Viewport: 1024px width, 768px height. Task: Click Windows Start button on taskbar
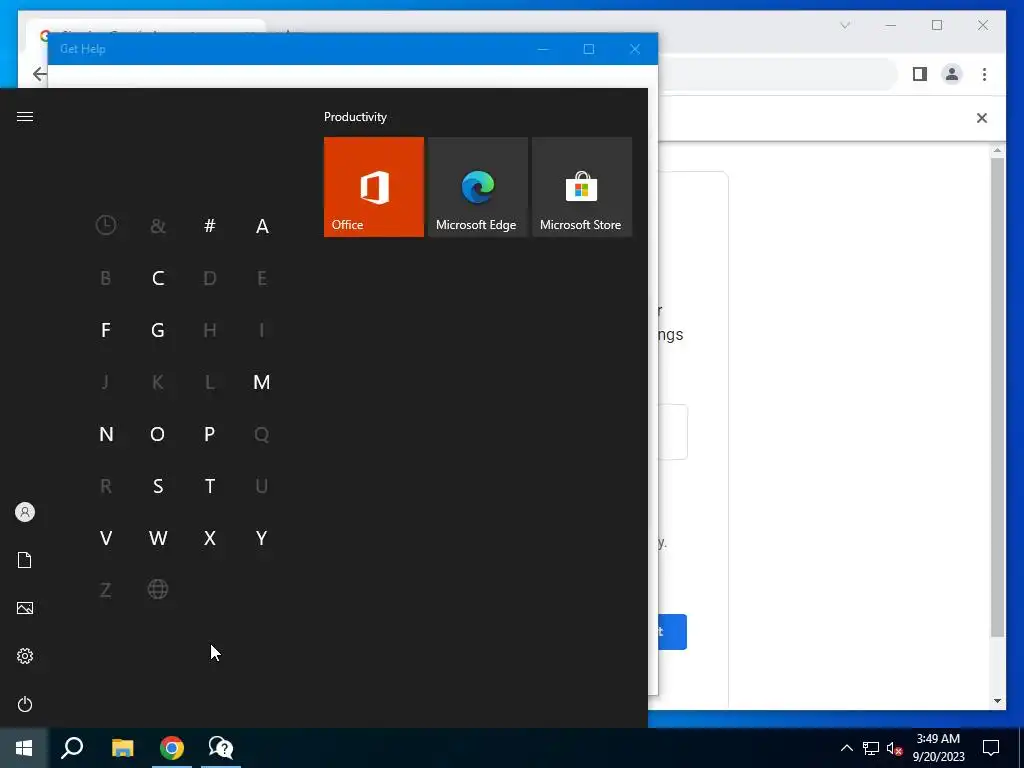point(24,748)
